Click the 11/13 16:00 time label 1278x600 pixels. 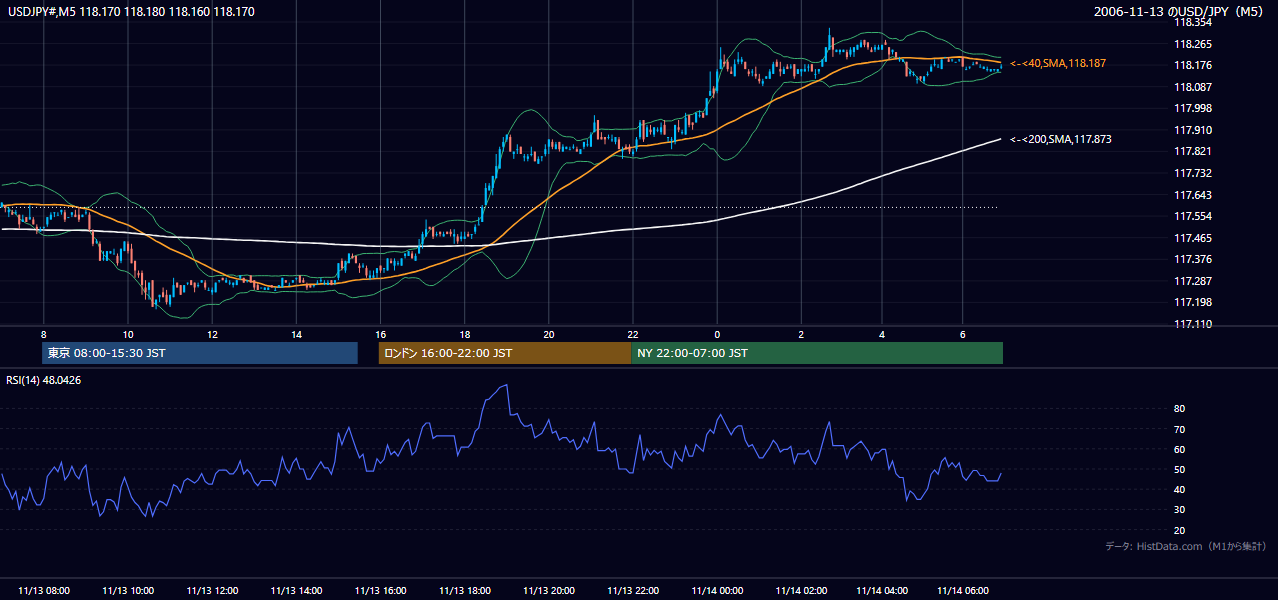click(x=380, y=591)
